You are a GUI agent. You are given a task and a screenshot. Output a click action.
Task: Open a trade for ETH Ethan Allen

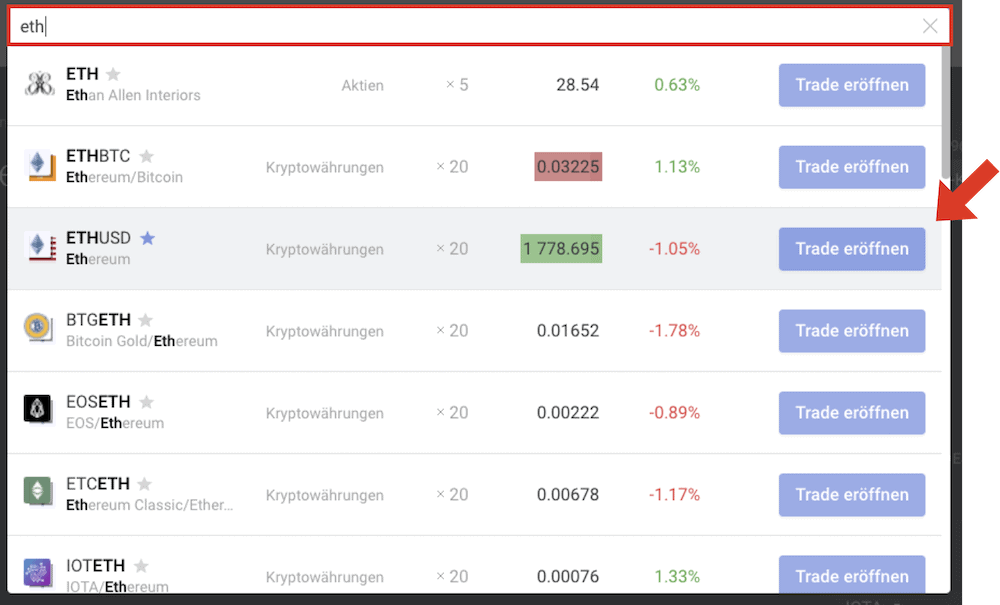tap(851, 85)
